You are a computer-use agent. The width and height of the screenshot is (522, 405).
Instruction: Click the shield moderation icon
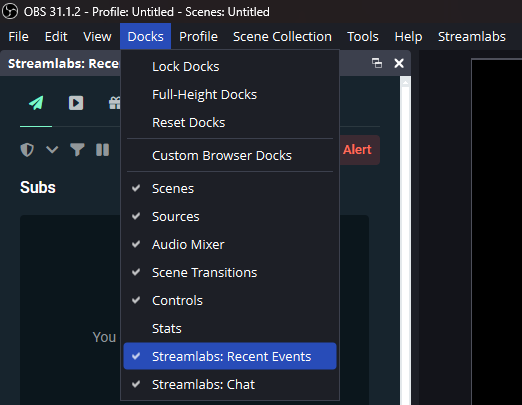click(27, 150)
